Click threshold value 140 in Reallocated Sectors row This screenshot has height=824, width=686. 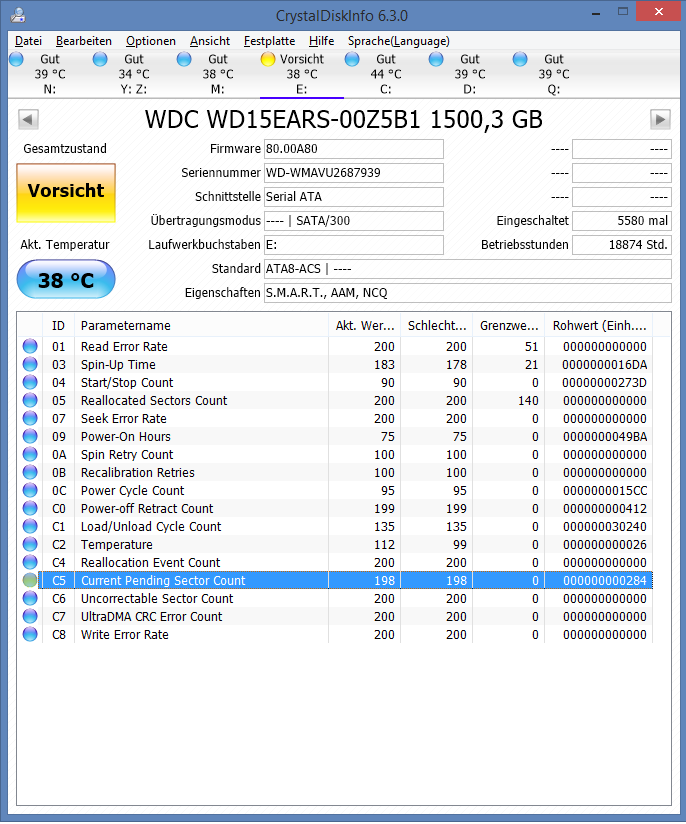[x=528, y=400]
